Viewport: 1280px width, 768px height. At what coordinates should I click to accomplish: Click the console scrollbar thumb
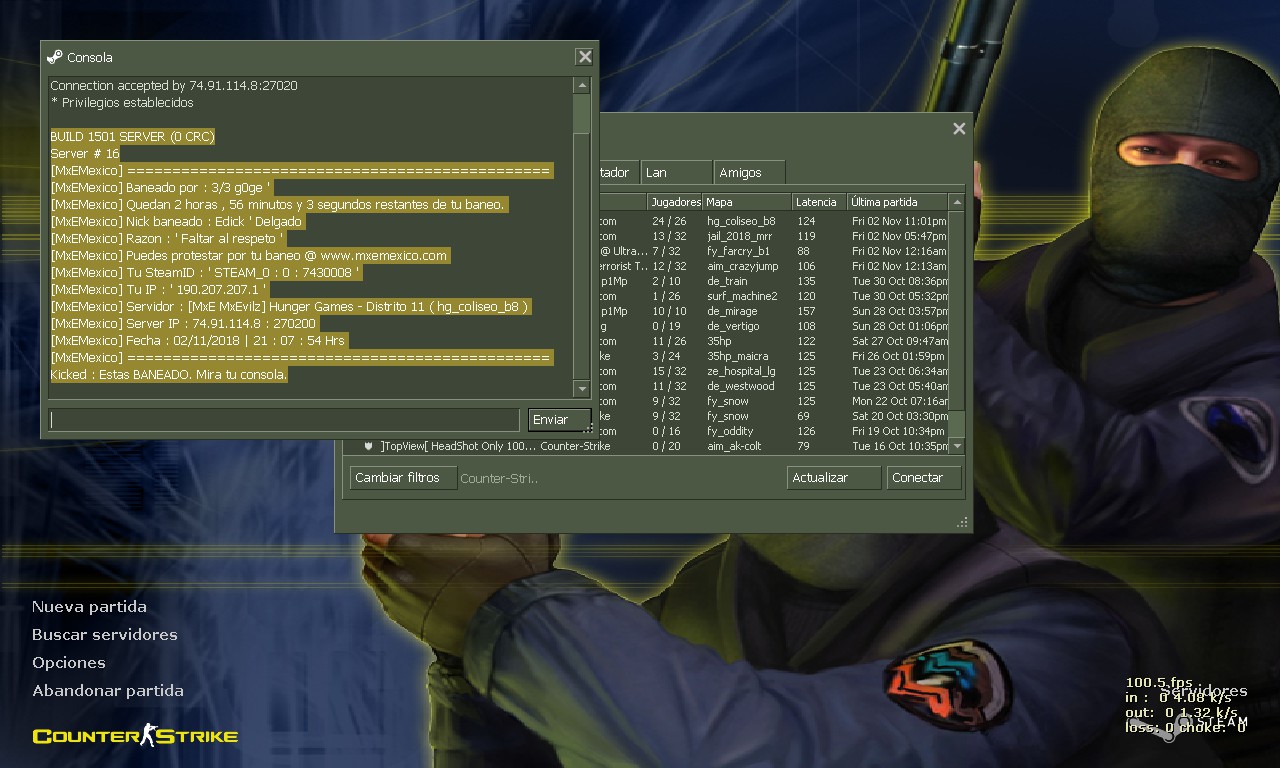pyautogui.click(x=582, y=114)
